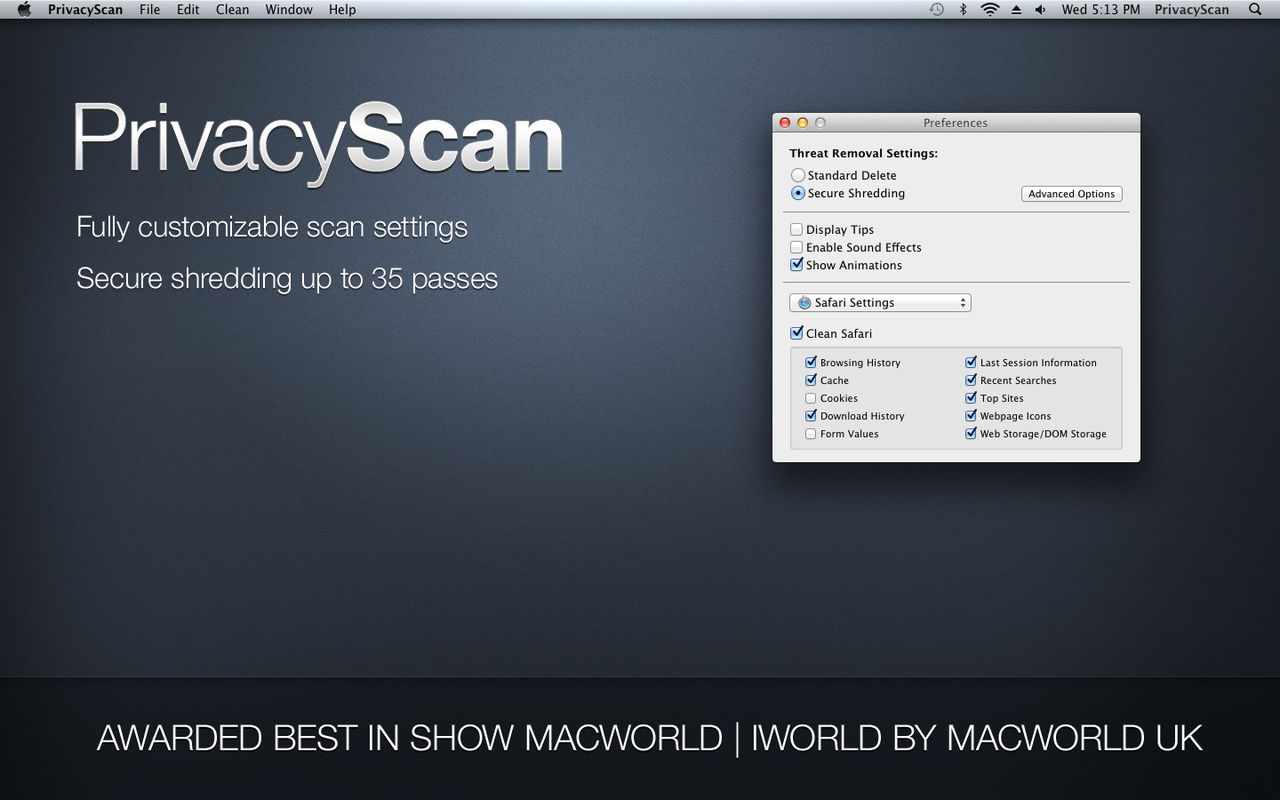Open the Apple menu
The width and height of the screenshot is (1280, 800).
(x=25, y=9)
